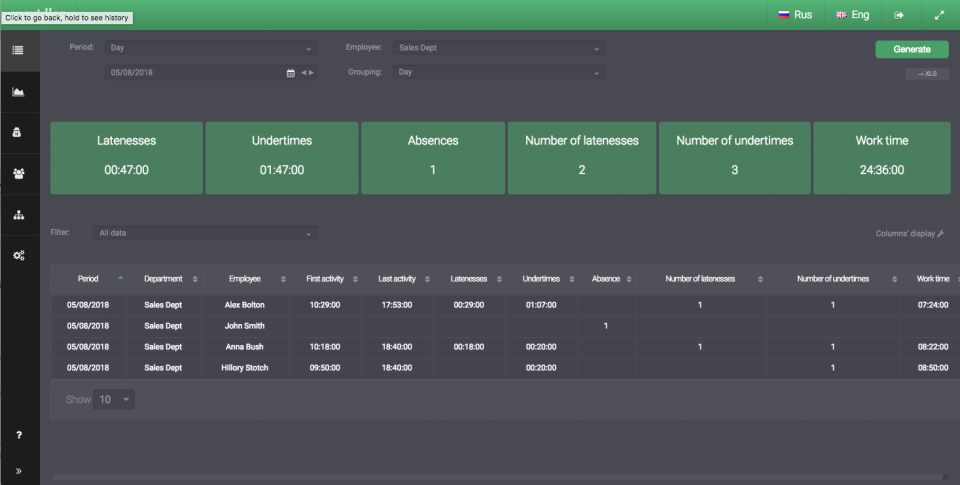Open the Employee dropdown showing Sales Dept
960x485 pixels.
pos(499,48)
